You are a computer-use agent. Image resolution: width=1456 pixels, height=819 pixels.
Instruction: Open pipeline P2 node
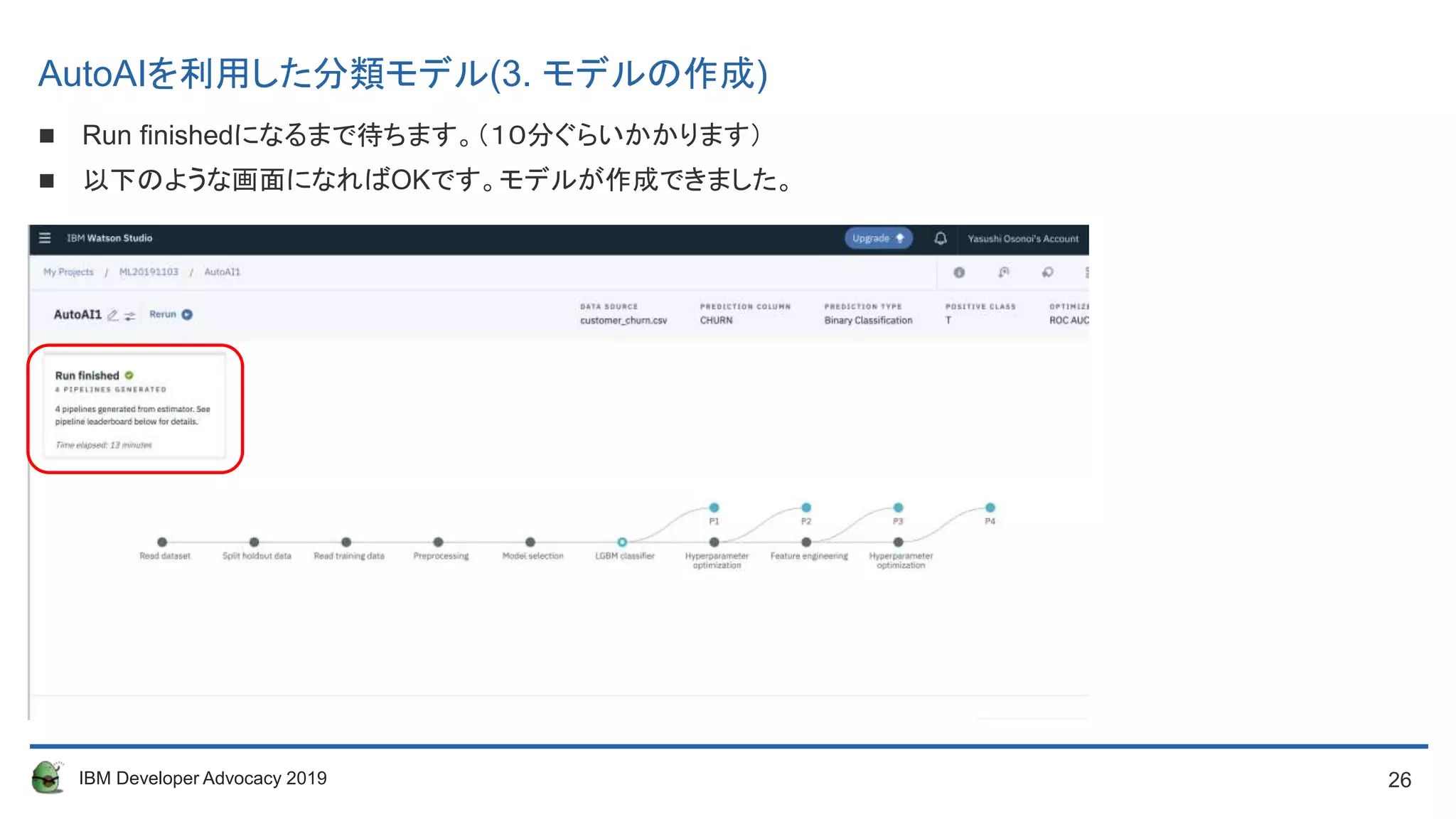[806, 508]
